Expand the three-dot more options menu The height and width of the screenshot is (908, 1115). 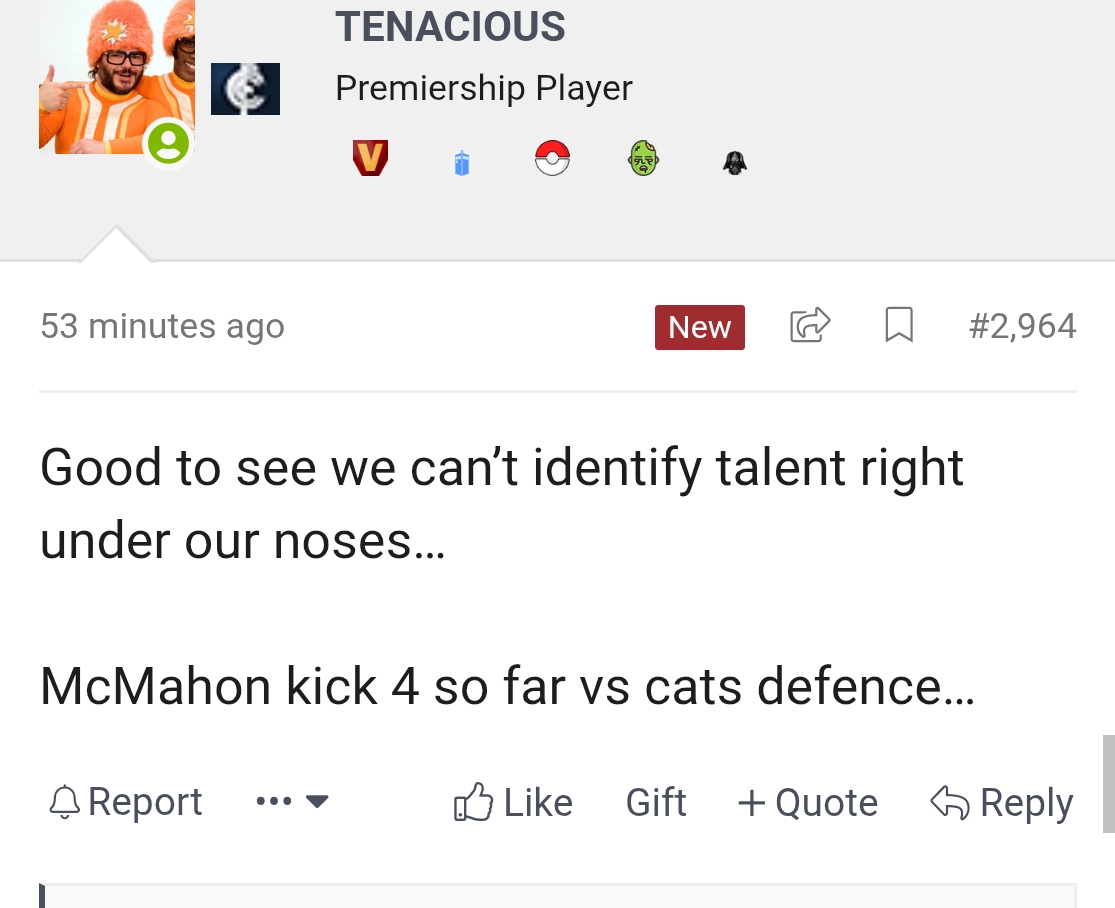coord(292,801)
